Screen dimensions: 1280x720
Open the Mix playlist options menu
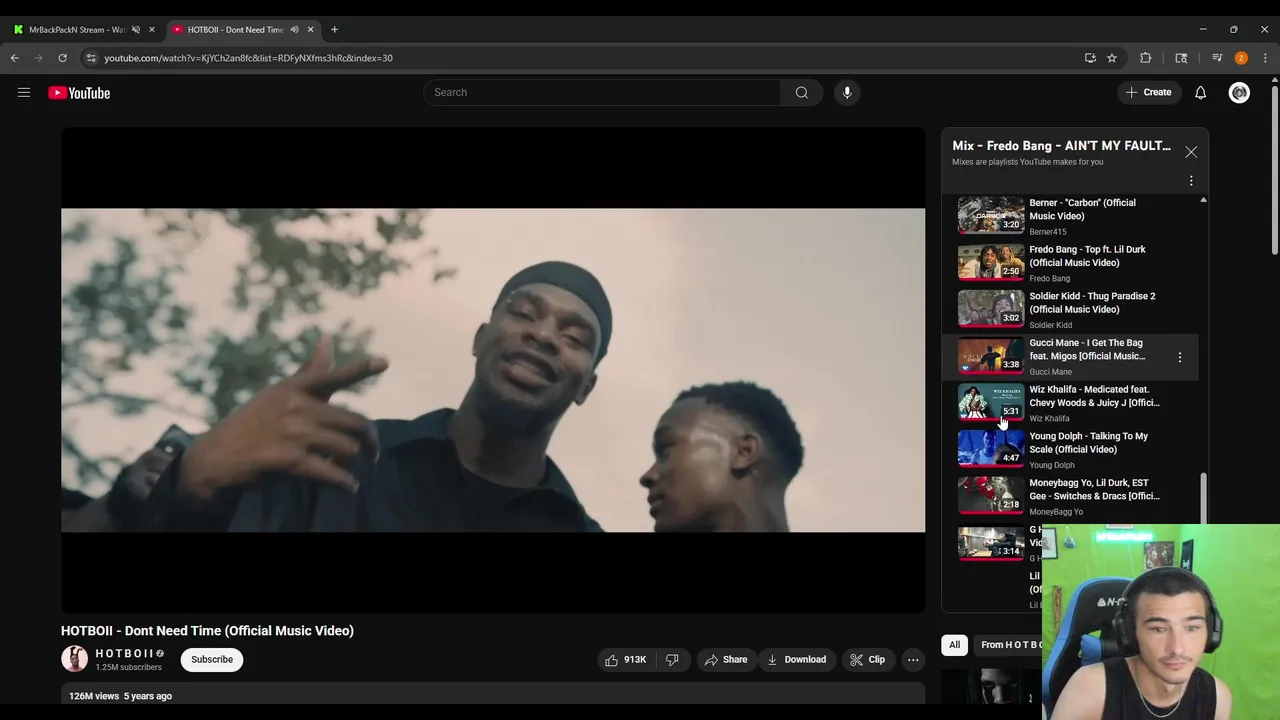tap(1191, 181)
